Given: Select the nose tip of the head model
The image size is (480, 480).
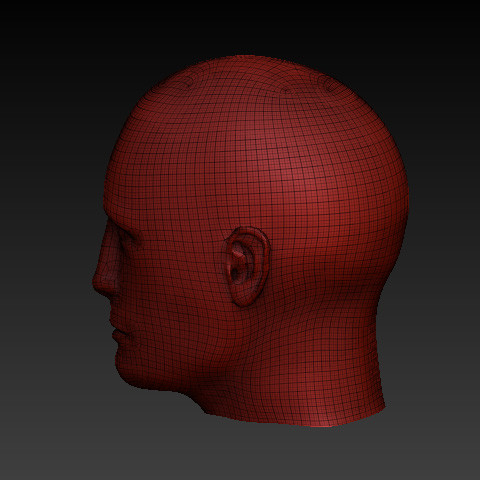Looking at the screenshot, I should tap(99, 283).
